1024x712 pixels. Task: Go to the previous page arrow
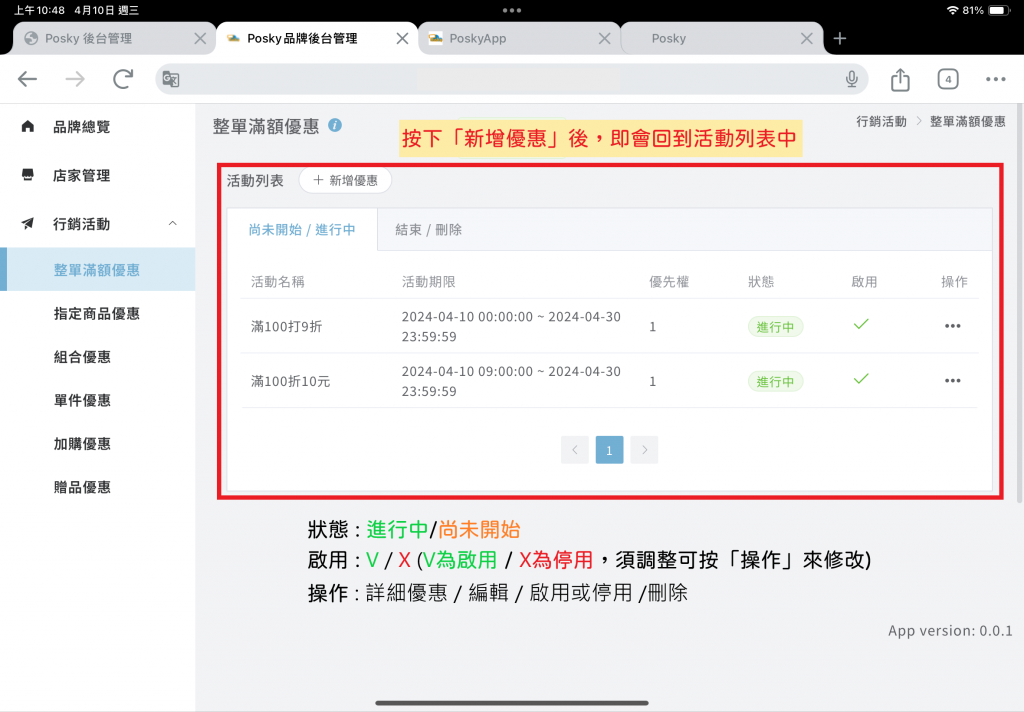tap(575, 449)
